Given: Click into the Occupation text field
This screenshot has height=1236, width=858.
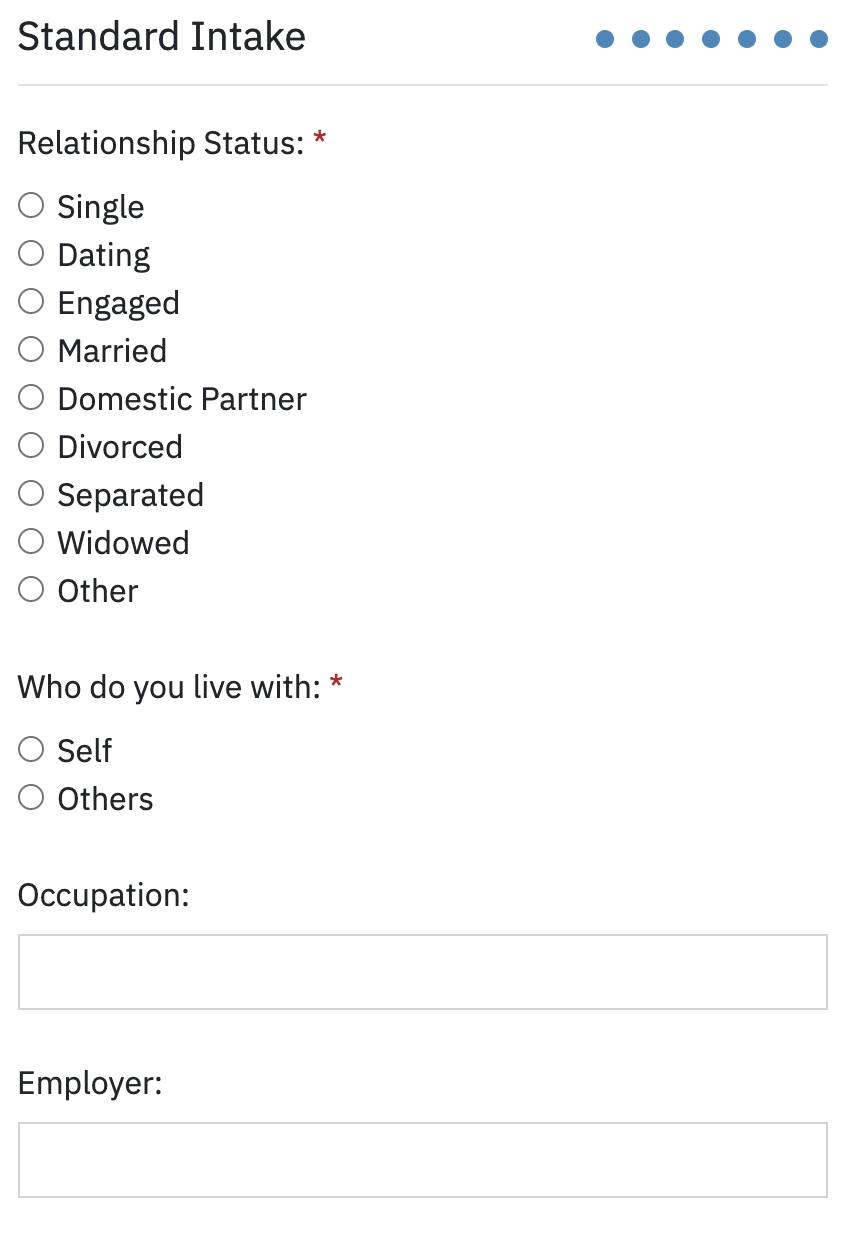Looking at the screenshot, I should [x=422, y=972].
